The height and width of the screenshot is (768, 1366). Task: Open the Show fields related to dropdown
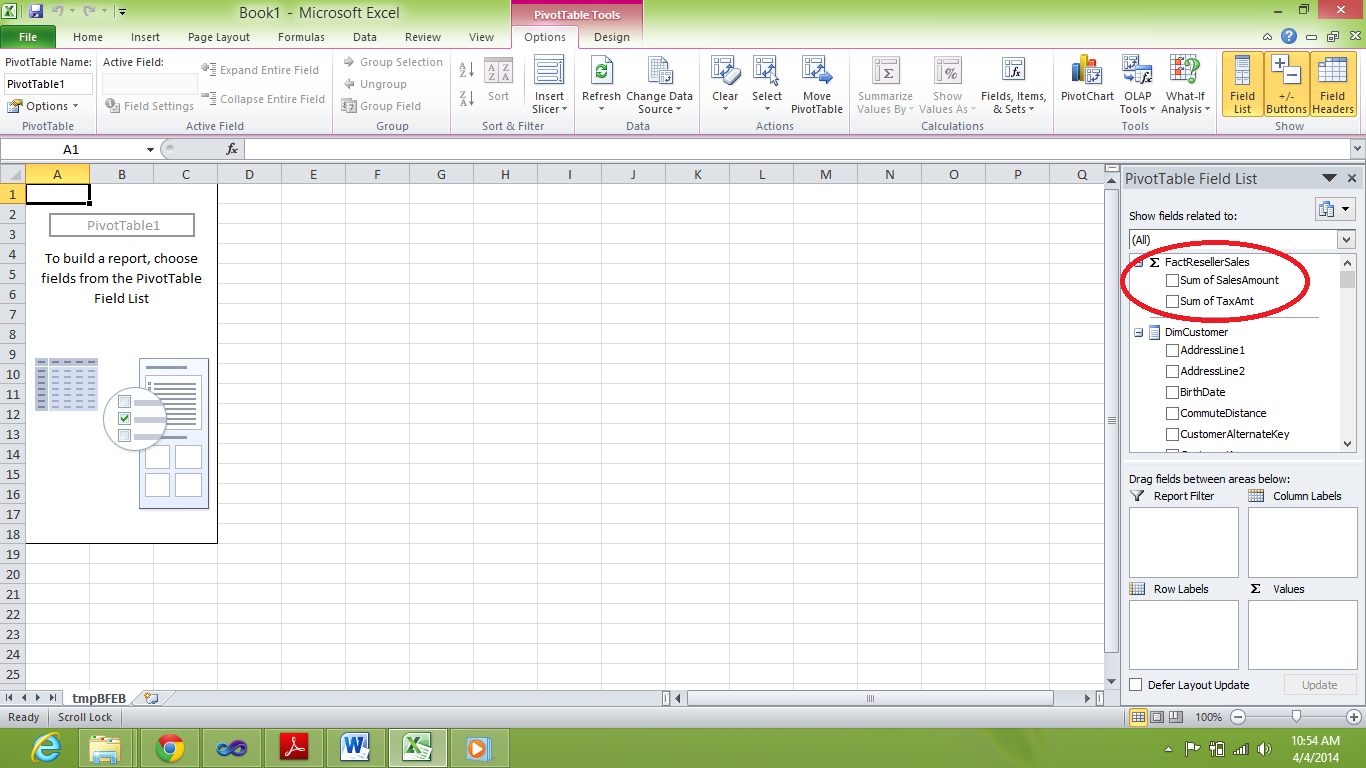[1242, 240]
